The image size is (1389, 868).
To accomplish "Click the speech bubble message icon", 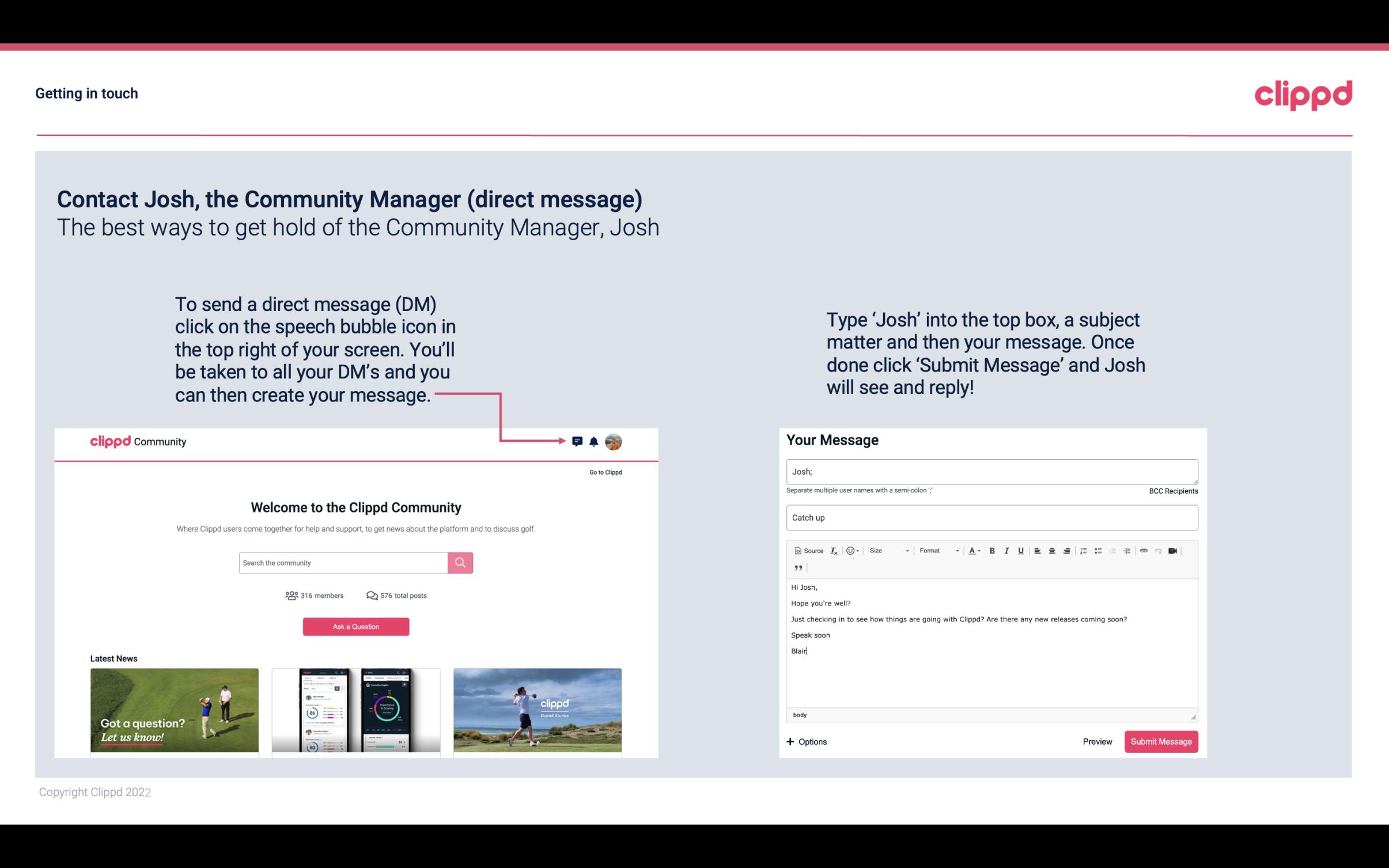I will pos(580,441).
